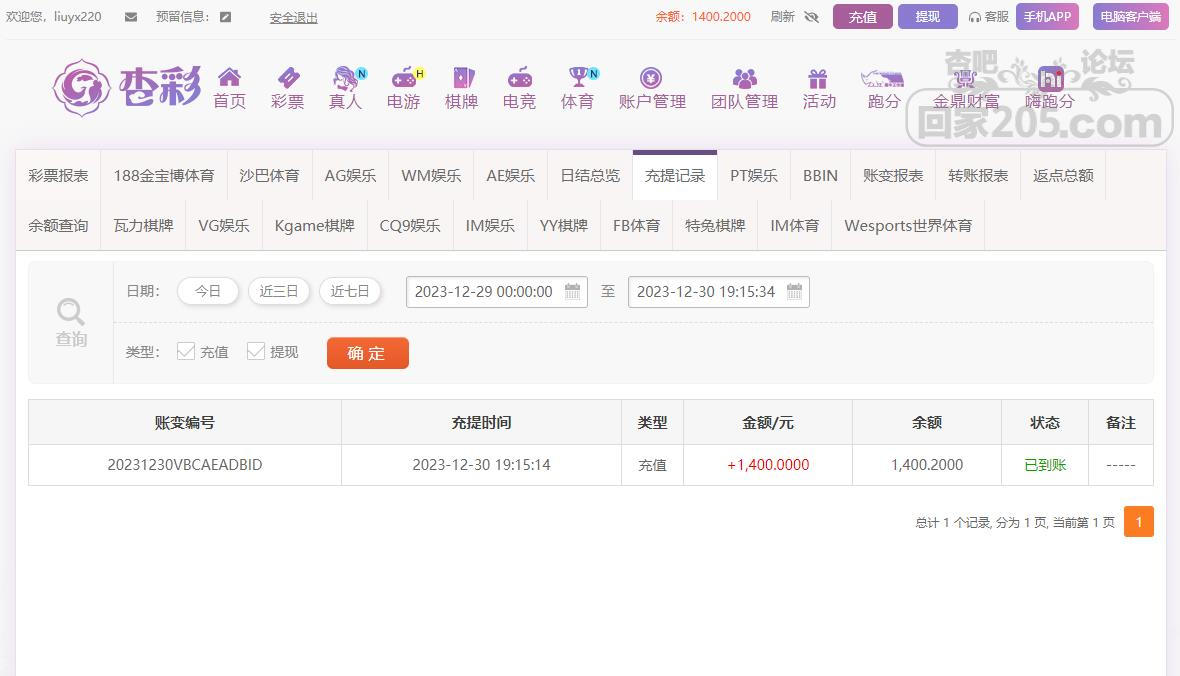
Task: Toggle the 提现 type checkbox
Action: (256, 351)
